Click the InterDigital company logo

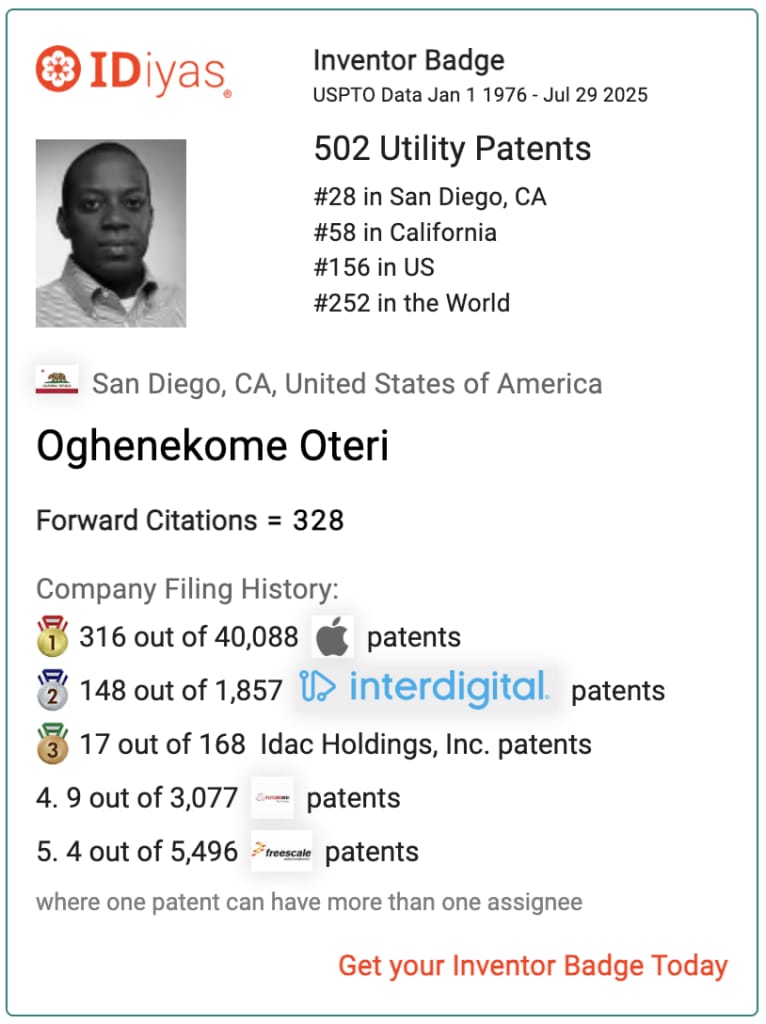pyautogui.click(x=424, y=689)
